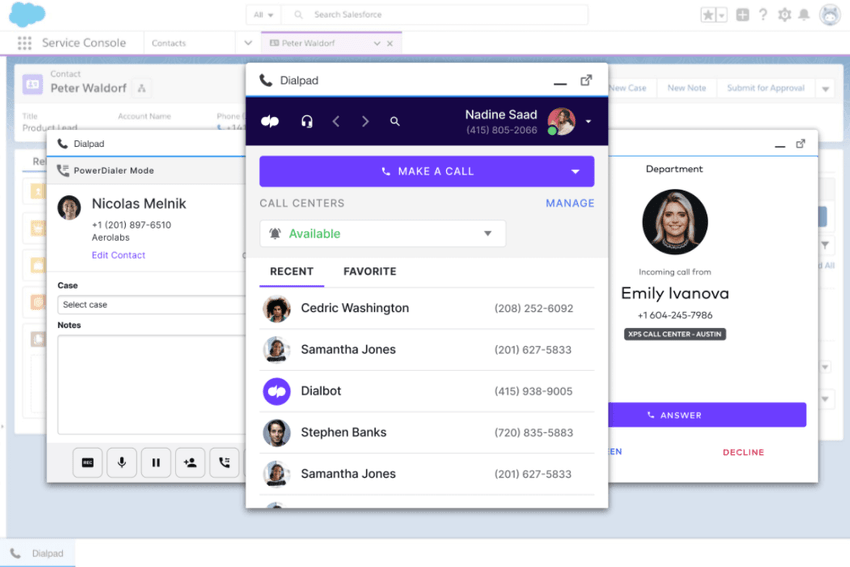Expand the Make a Call dropdown arrow
850x567 pixels.
575,171
